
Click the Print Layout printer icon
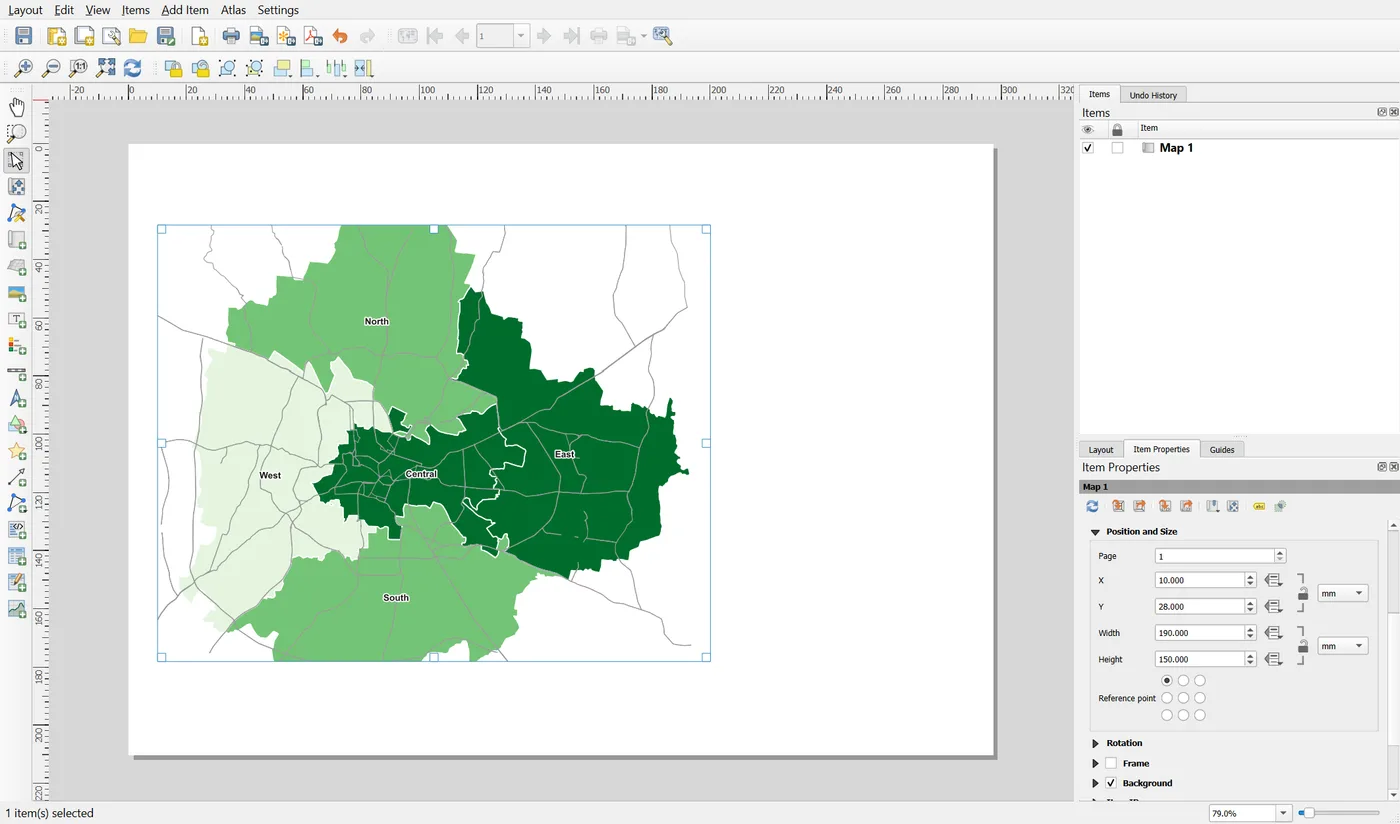click(x=231, y=37)
